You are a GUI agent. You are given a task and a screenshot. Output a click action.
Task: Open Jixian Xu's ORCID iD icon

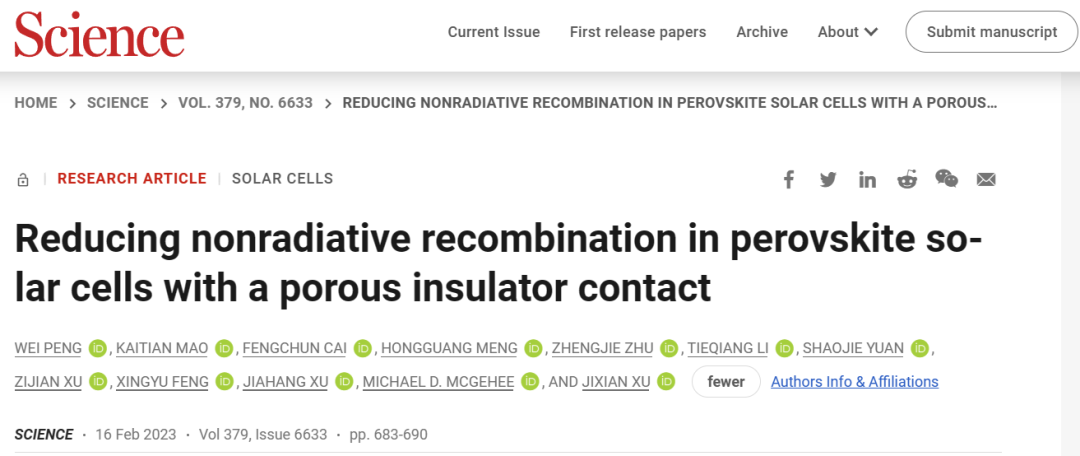click(665, 381)
